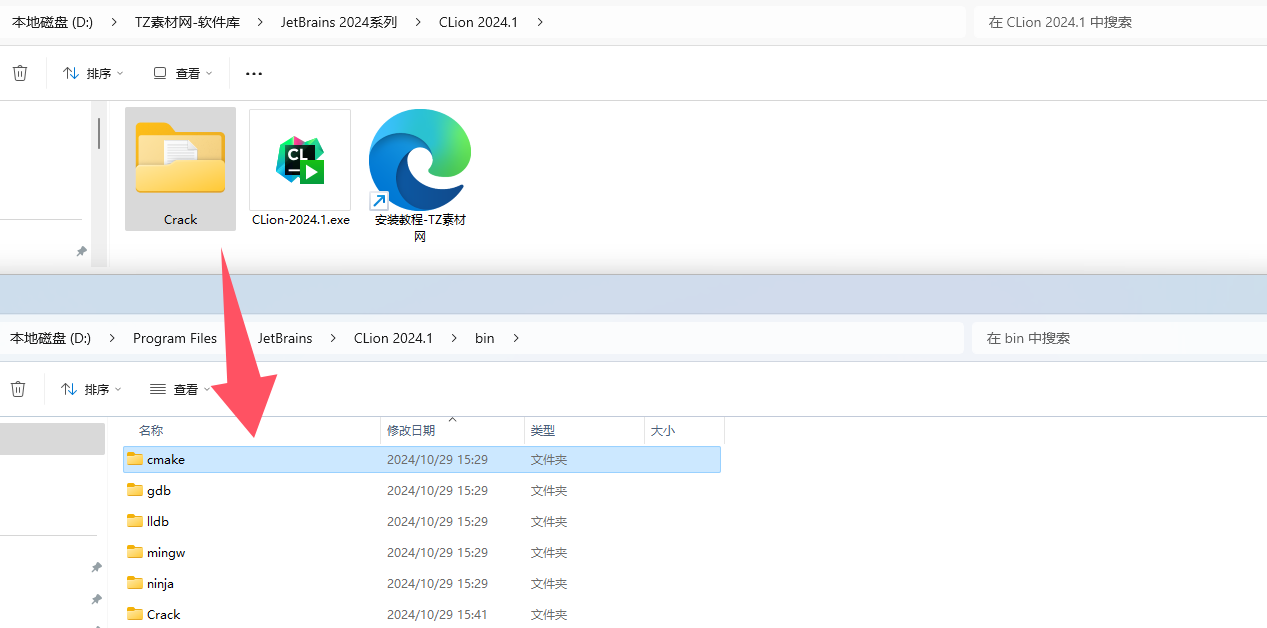Open the 查看 view dropdown in bin window
Viewport: 1267px width, 628px height.
point(181,389)
